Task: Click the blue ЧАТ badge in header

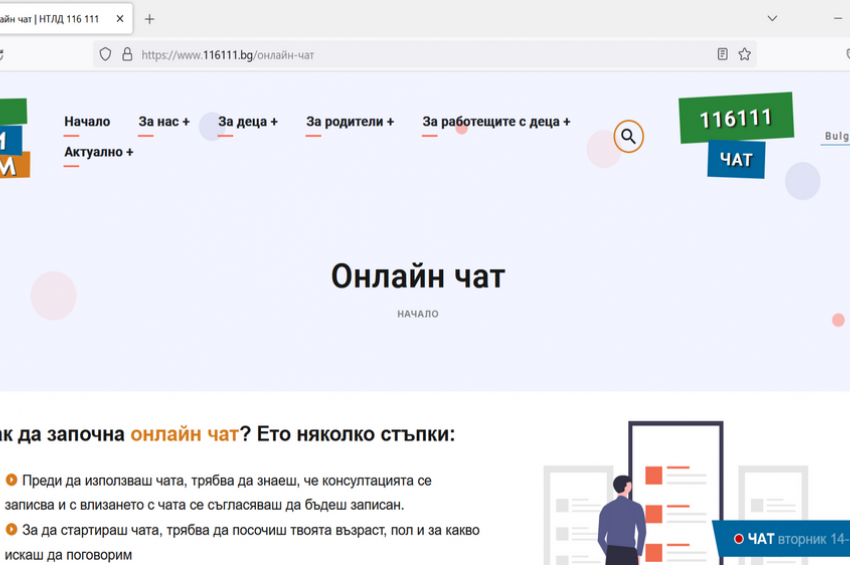Action: (736, 160)
